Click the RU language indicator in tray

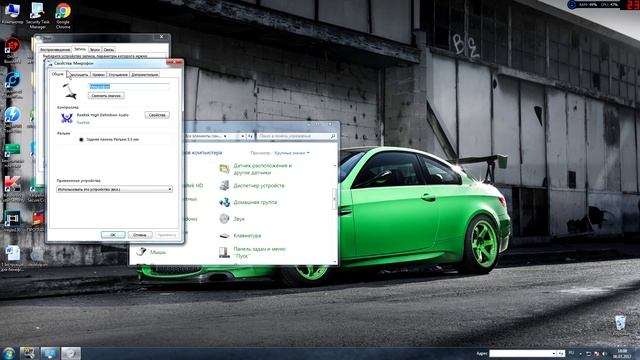[571, 353]
